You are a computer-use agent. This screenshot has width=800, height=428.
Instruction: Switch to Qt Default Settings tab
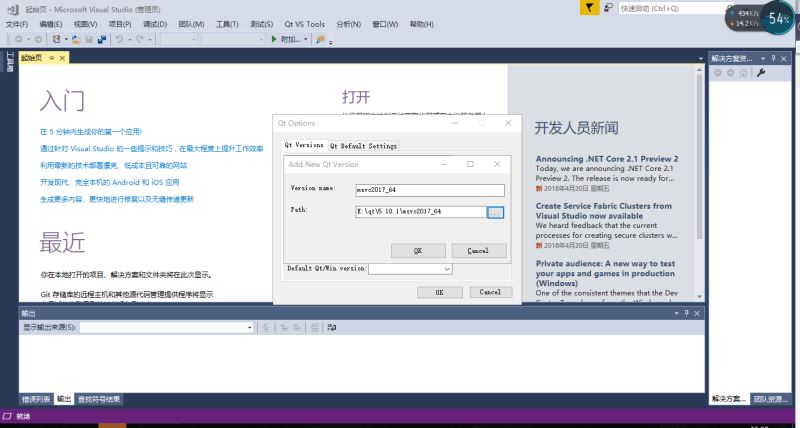click(x=363, y=146)
